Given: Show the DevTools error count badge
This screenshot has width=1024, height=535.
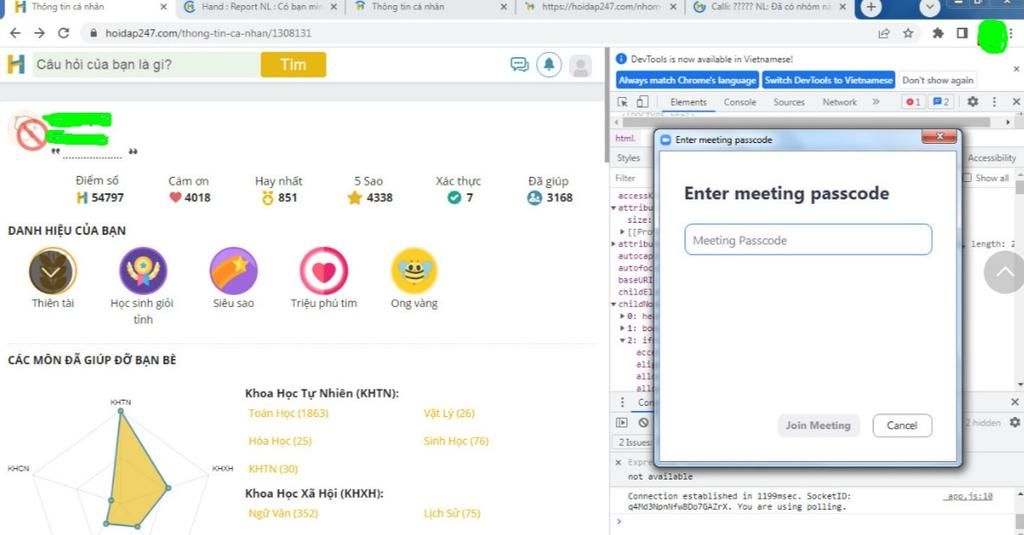Looking at the screenshot, I should [x=912, y=102].
